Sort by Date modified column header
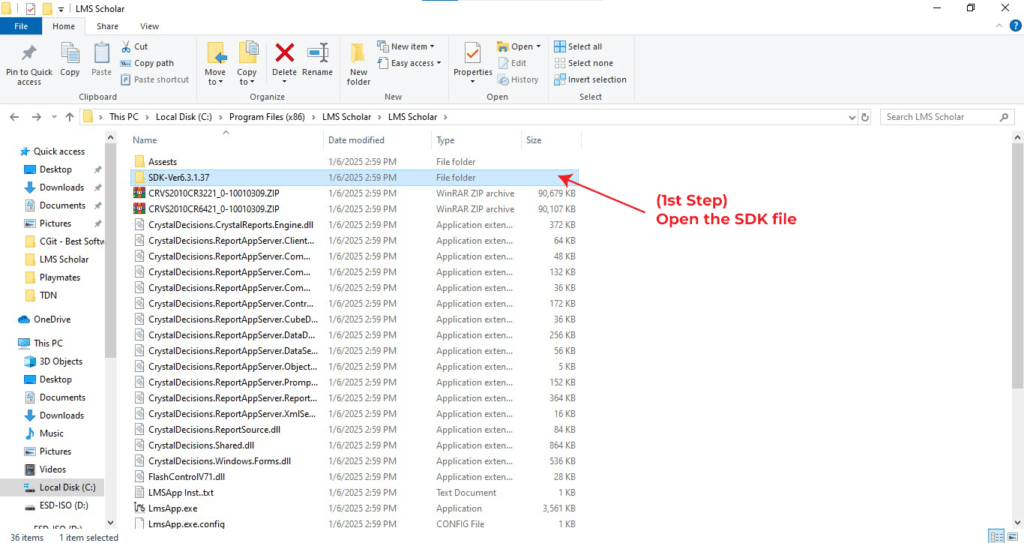This screenshot has height=543, width=1024. pyautogui.click(x=377, y=140)
